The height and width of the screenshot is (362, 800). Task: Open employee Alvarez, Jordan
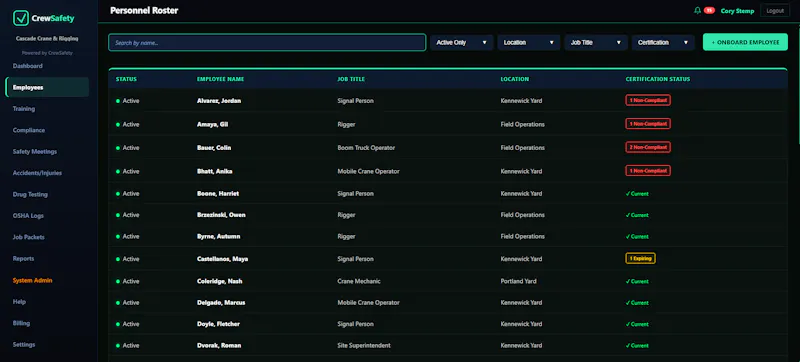click(219, 101)
